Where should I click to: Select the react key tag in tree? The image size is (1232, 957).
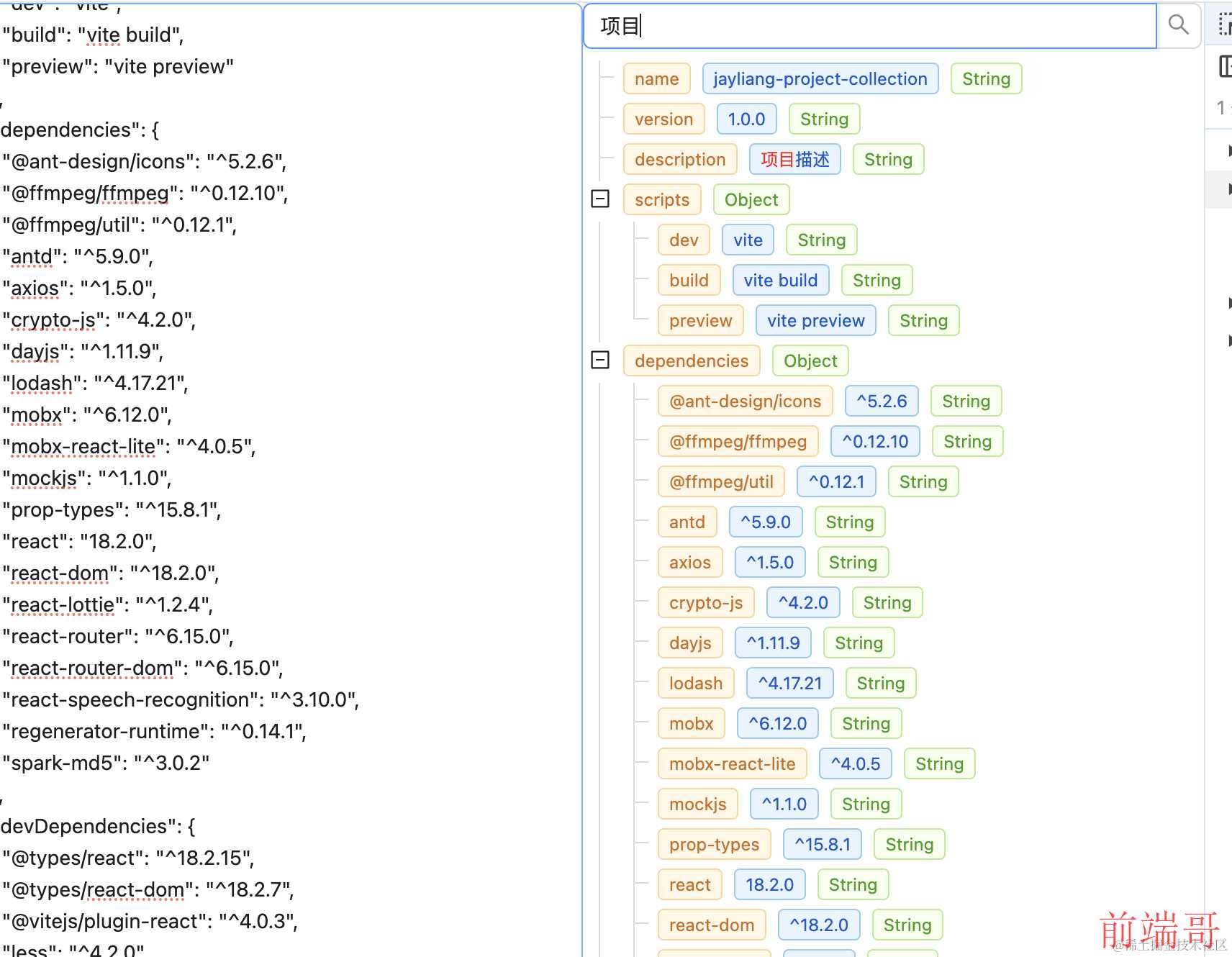tap(690, 884)
